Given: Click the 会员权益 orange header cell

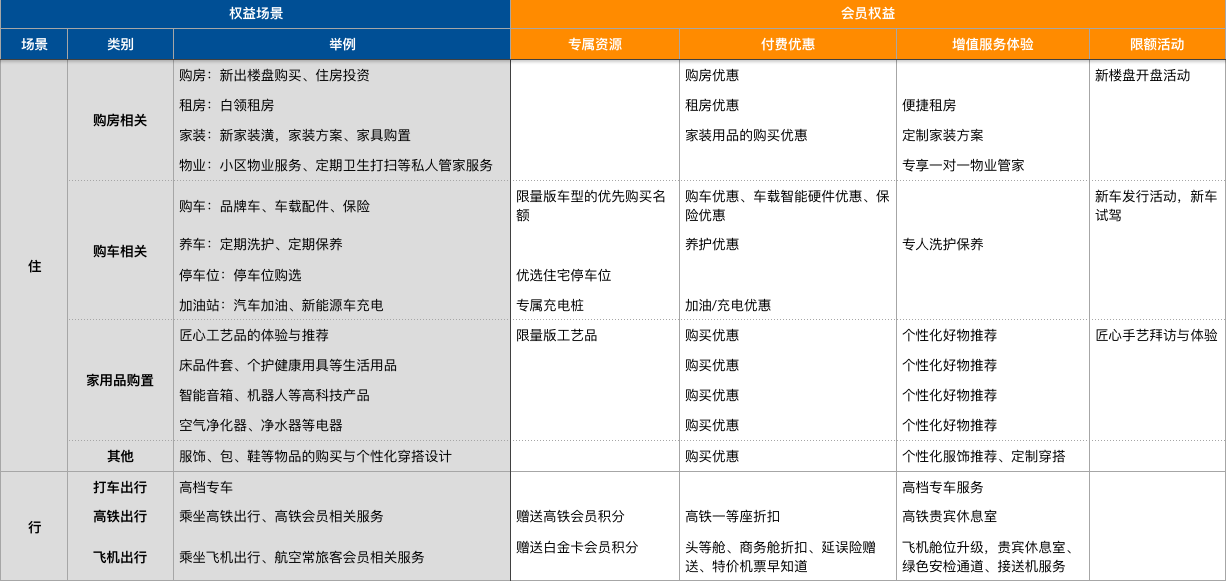Looking at the screenshot, I should coord(868,14).
